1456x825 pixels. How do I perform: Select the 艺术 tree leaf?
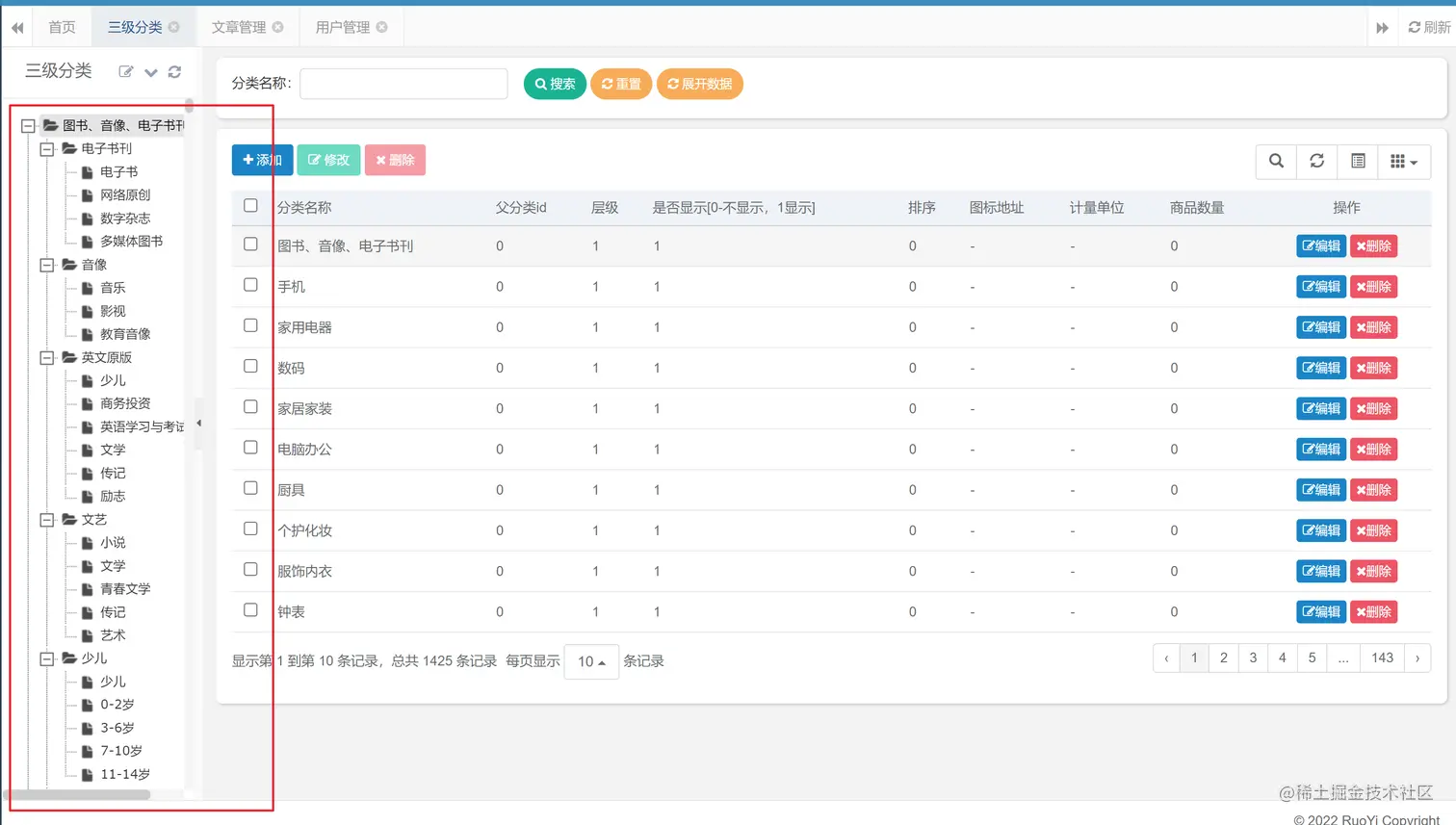(113, 635)
